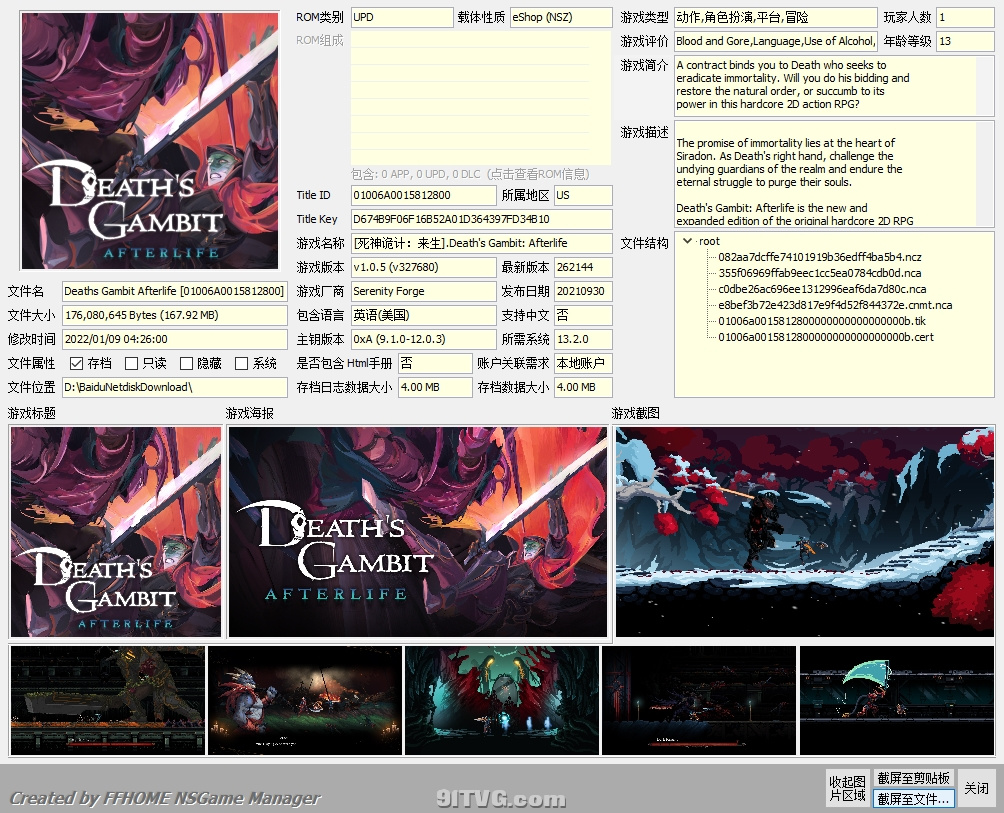Screen dimensions: 1004x813
Task: Click the ROM类别 UPD field
Action: [401, 17]
